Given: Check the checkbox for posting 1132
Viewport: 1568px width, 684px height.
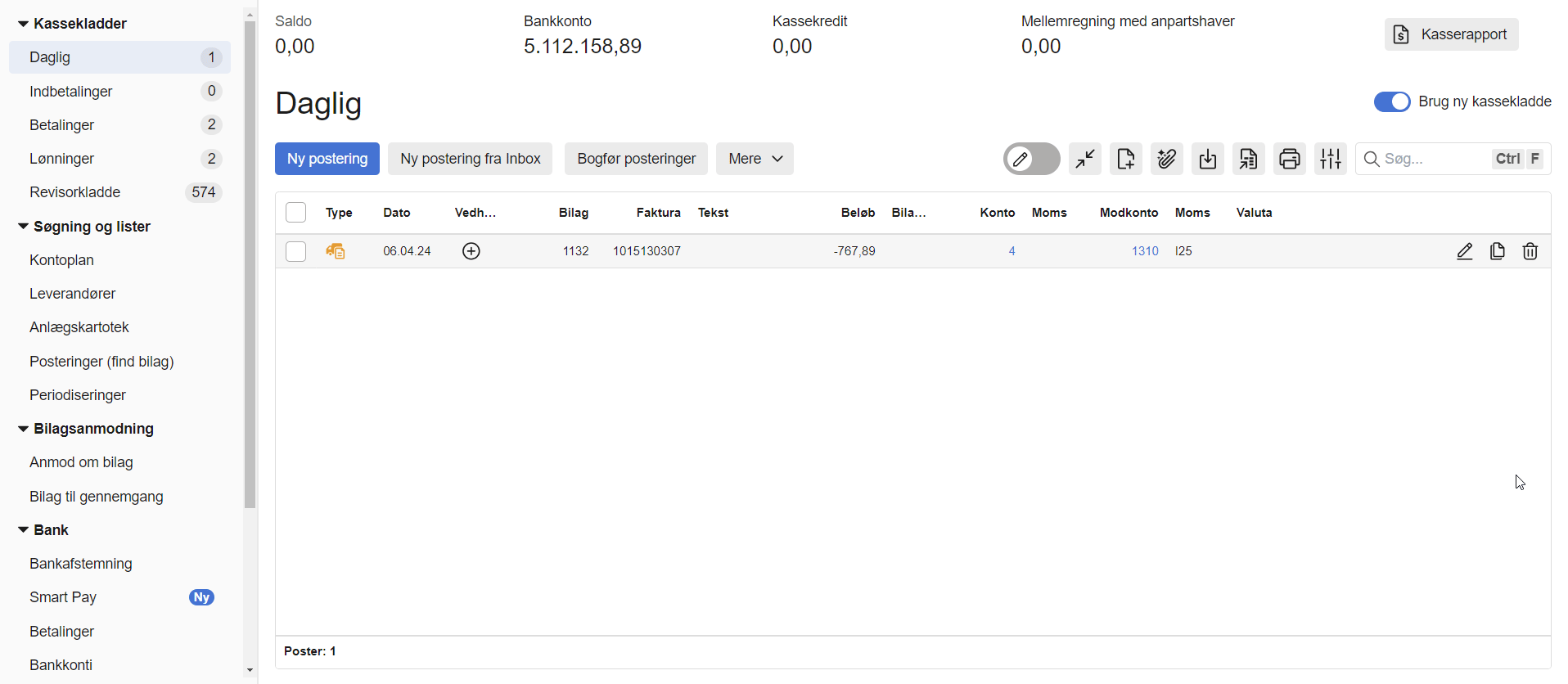Looking at the screenshot, I should [295, 251].
